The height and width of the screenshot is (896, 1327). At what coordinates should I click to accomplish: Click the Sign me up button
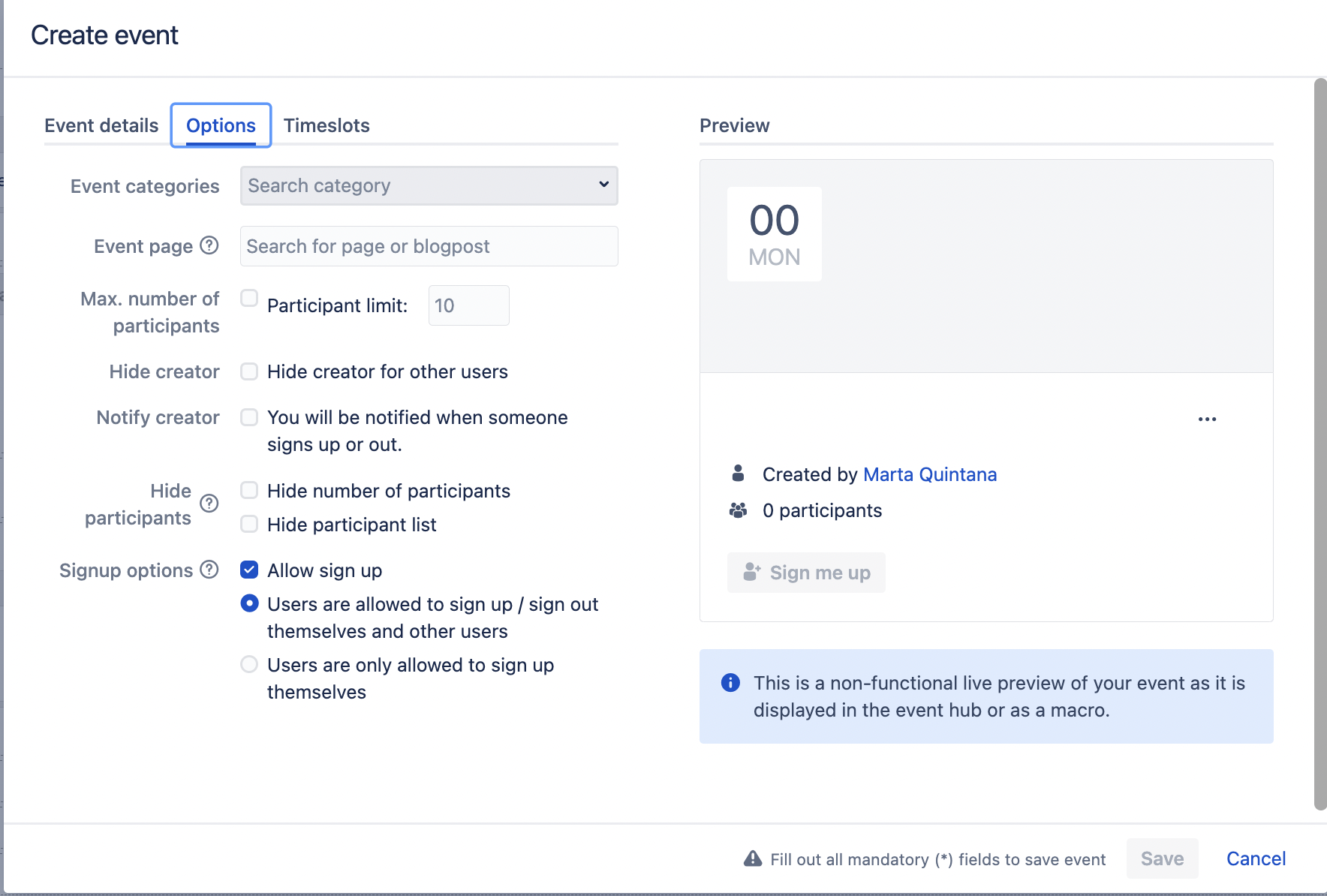[806, 573]
